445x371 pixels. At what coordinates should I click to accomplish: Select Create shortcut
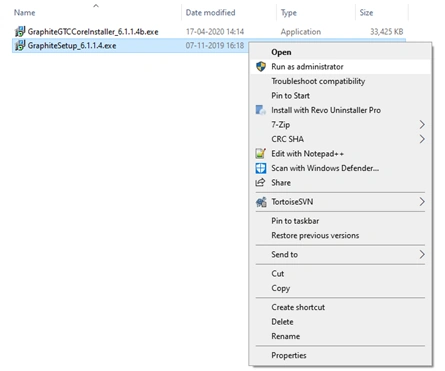point(340,307)
